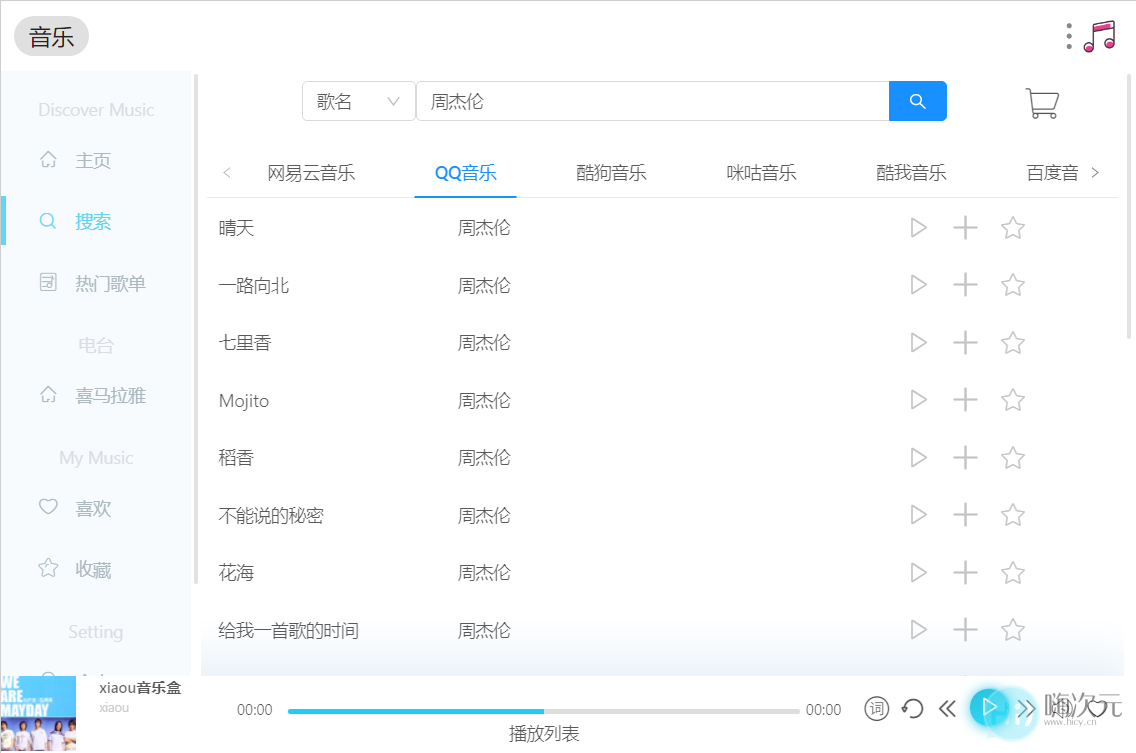The width and height of the screenshot is (1136, 753).
Task: Click the lyrics (词) icon in playback bar
Action: (876, 708)
